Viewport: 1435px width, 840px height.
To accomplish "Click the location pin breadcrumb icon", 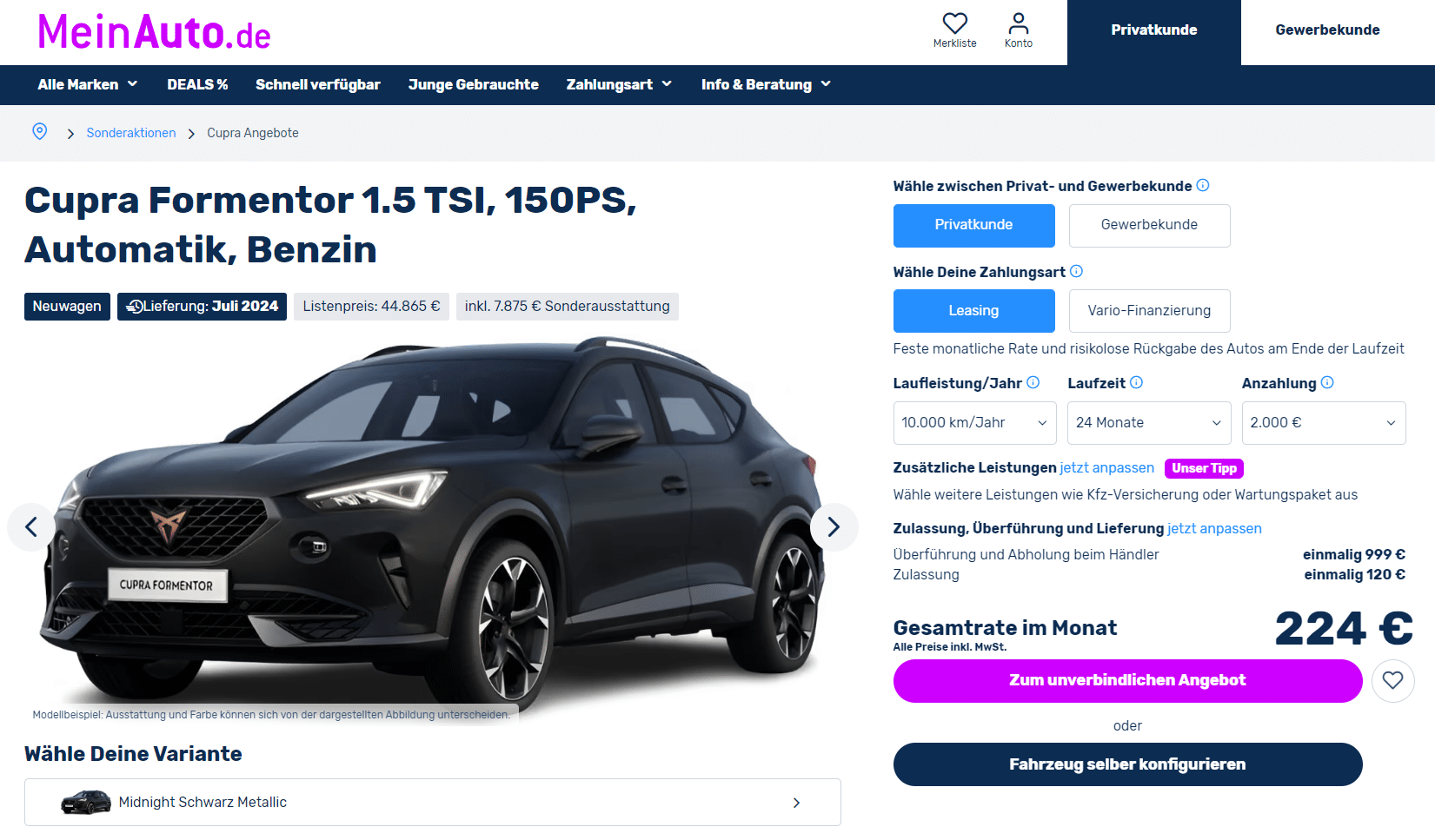I will 40,131.
